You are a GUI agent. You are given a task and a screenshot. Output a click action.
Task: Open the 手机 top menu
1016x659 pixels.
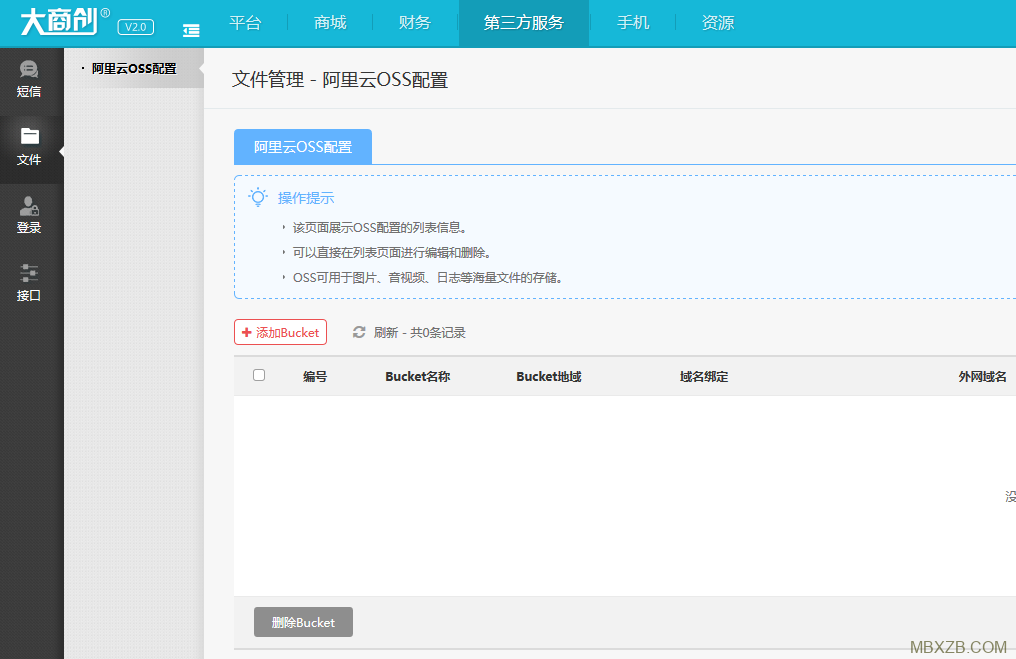pos(633,23)
